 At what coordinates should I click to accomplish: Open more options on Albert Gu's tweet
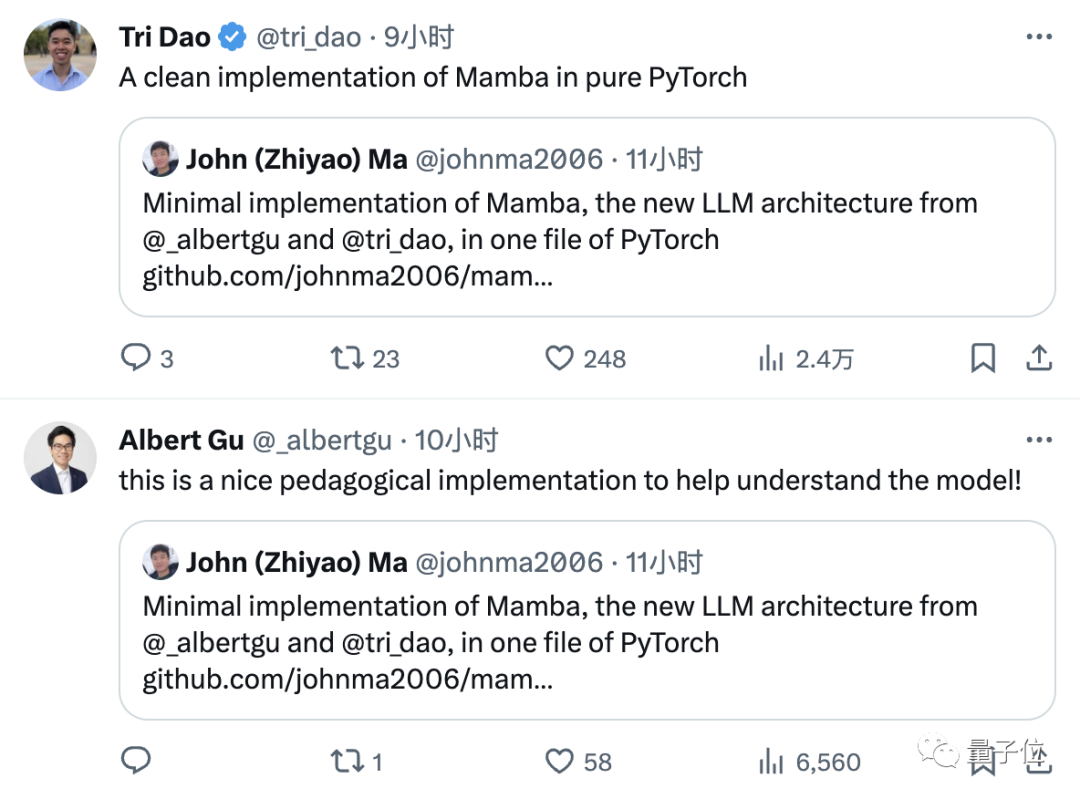tap(1039, 440)
